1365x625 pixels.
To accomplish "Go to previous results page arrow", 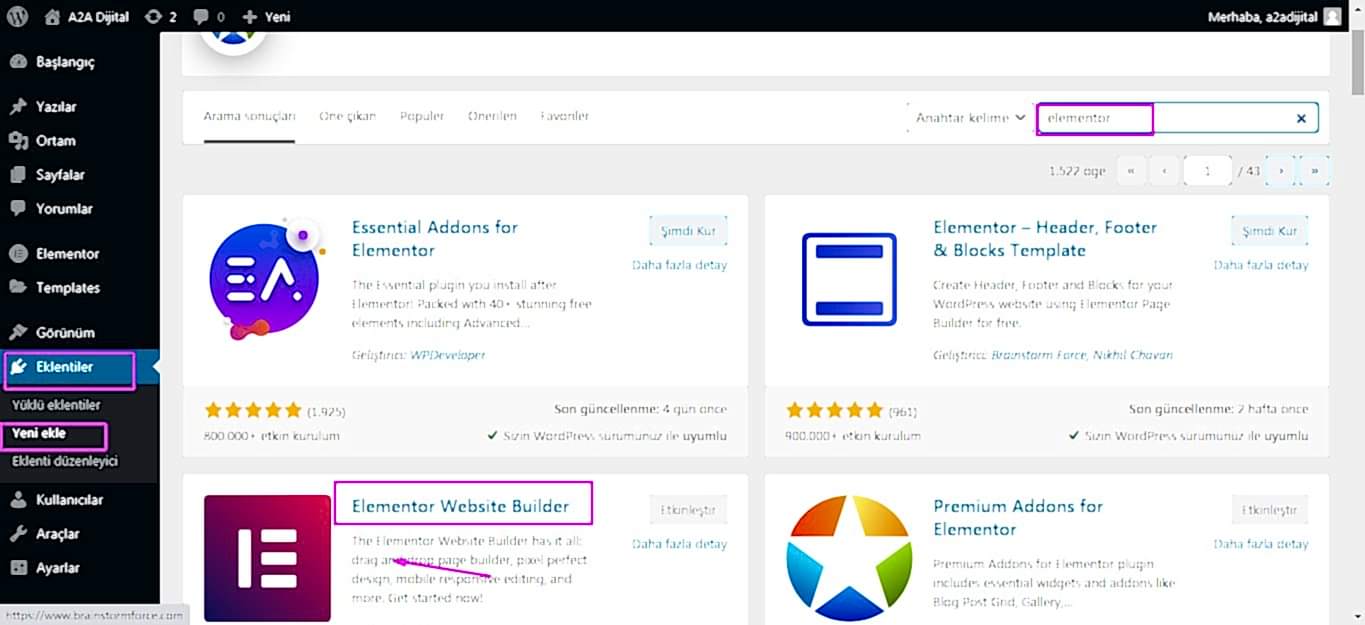I will point(1163,171).
